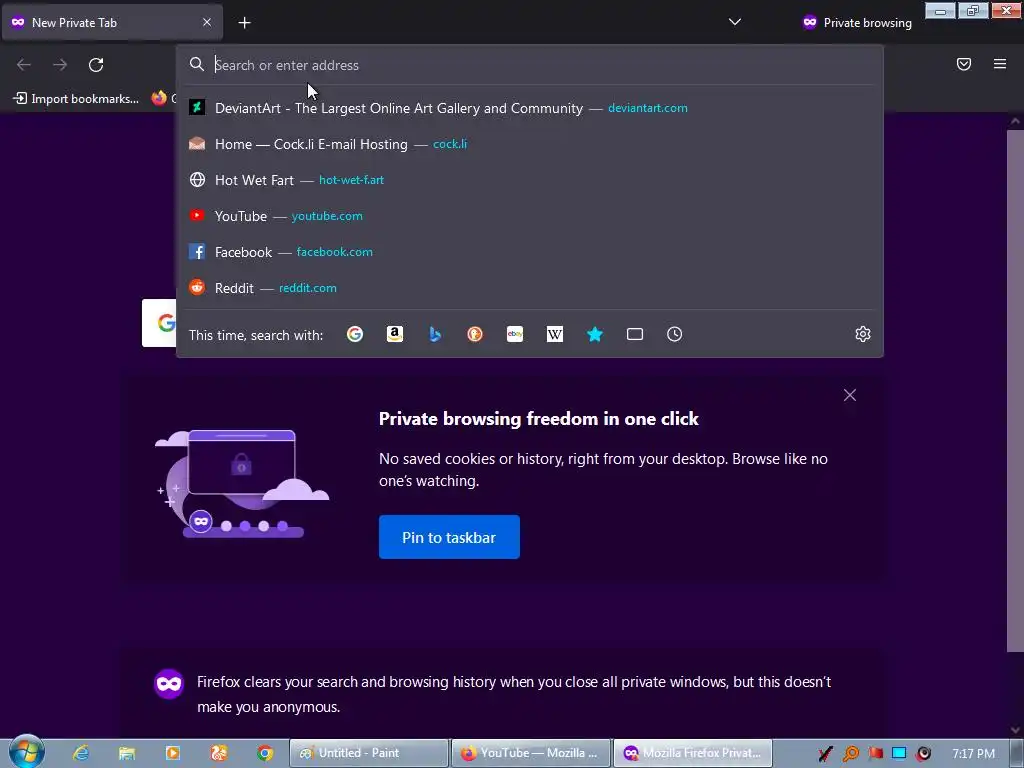The height and width of the screenshot is (768, 1024).
Task: Launch Internet Explorer from taskbar
Action: [81, 753]
